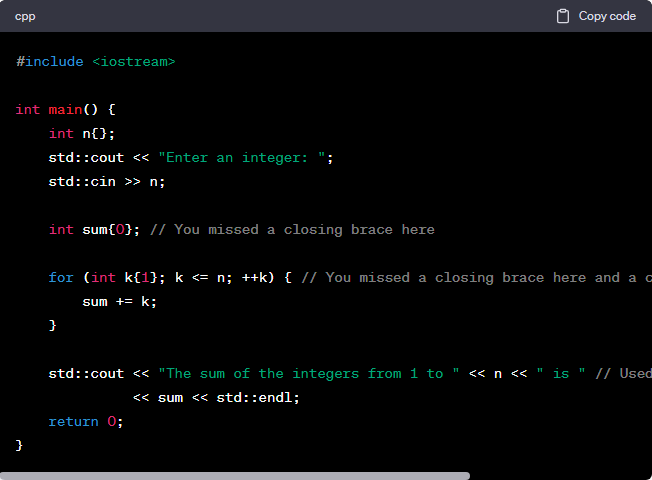Image resolution: width=652 pixels, height=480 pixels.
Task: Click the cpp language label
Action: (25, 16)
